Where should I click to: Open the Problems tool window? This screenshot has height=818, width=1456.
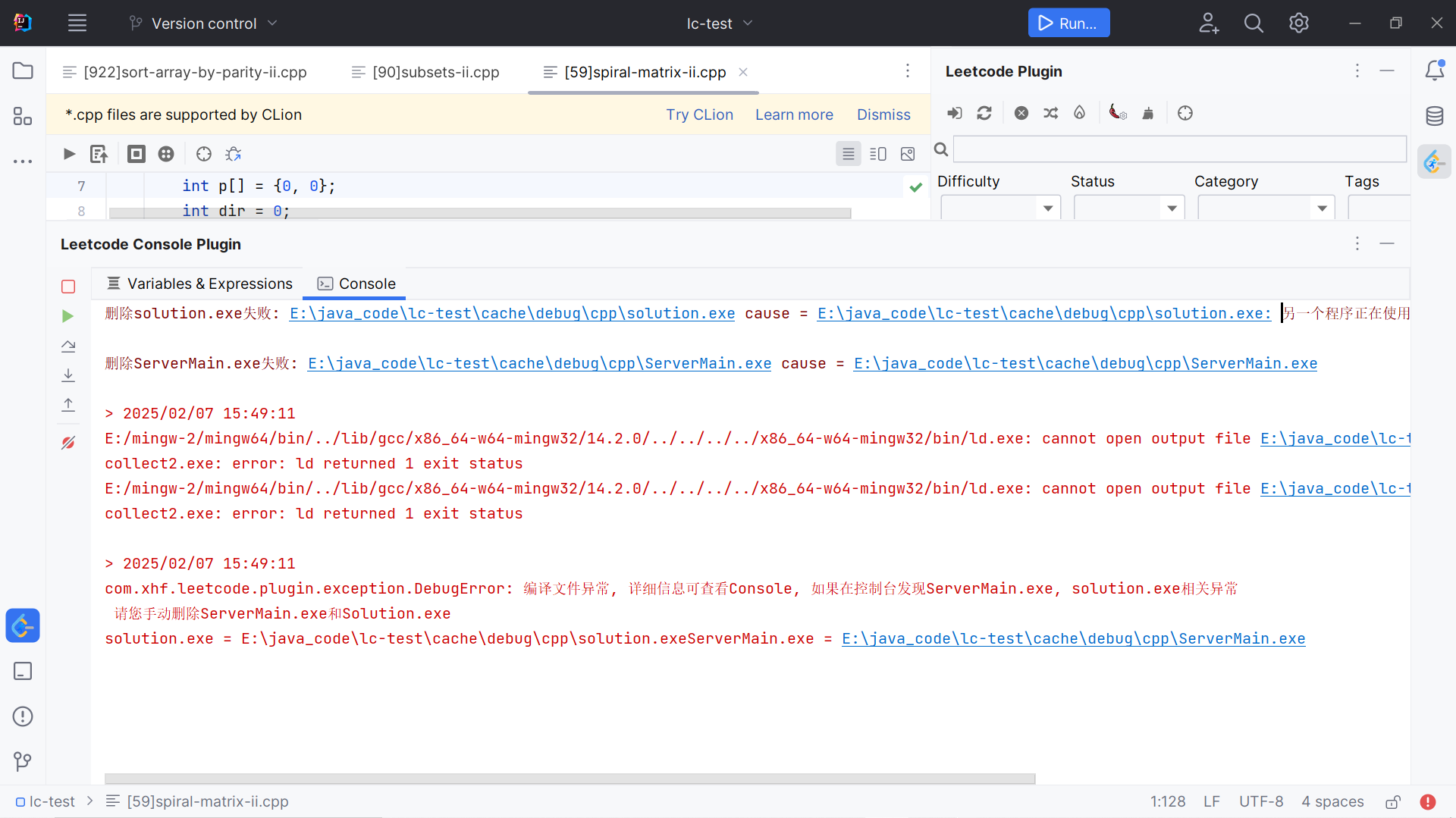(23, 716)
